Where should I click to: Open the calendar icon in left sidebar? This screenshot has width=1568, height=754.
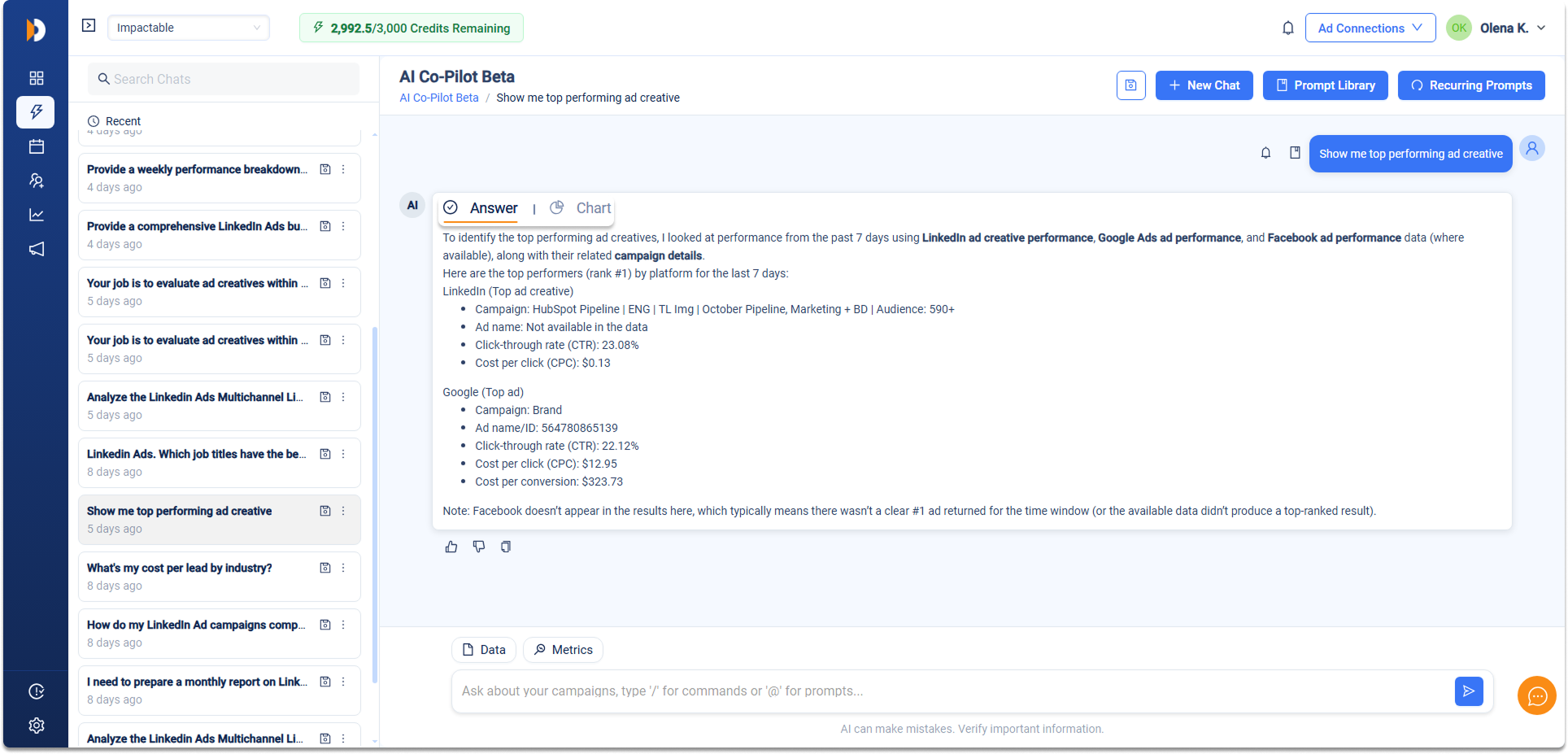click(36, 146)
